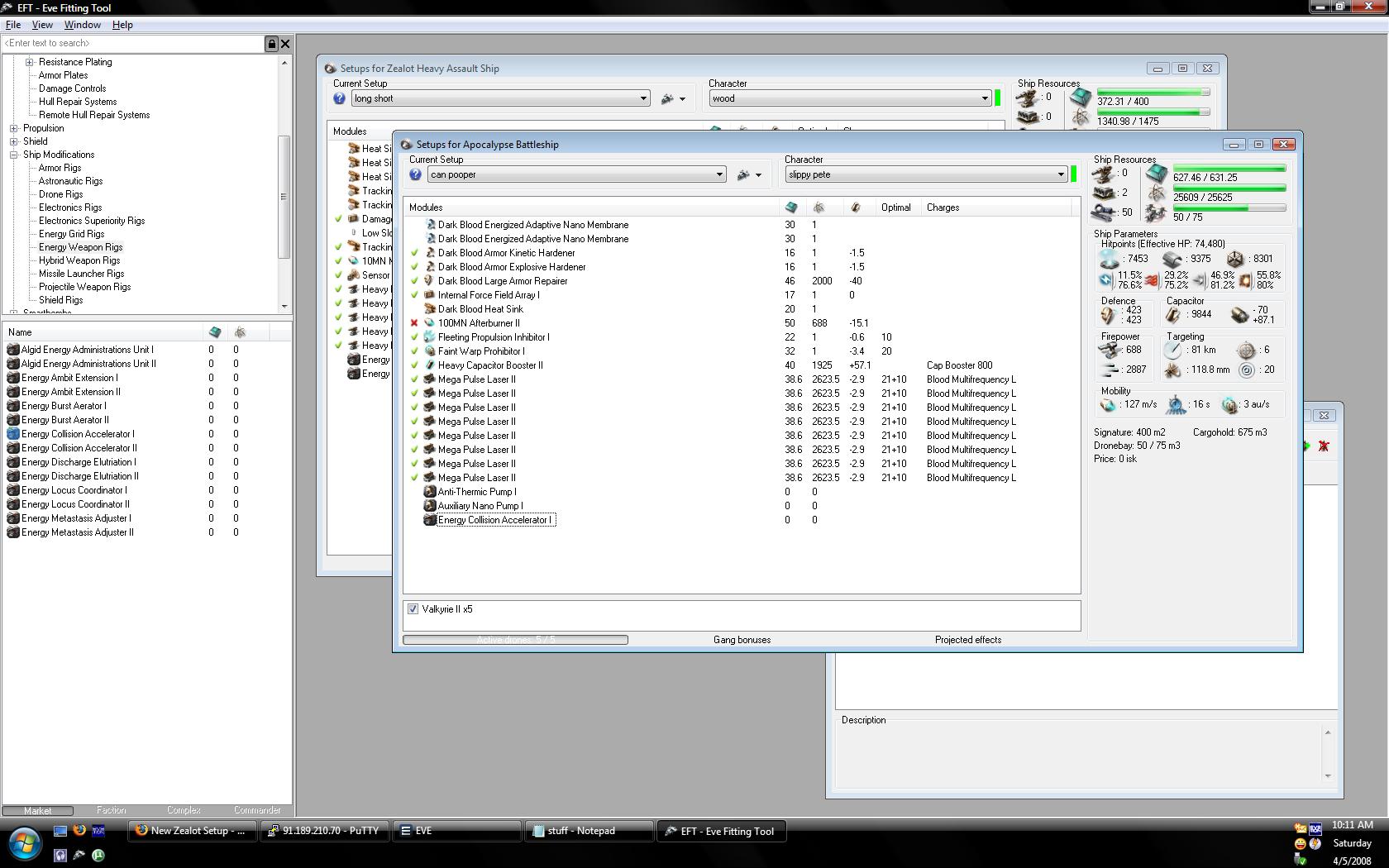Switch to the Faction tab
The image size is (1389, 868).
point(111,810)
